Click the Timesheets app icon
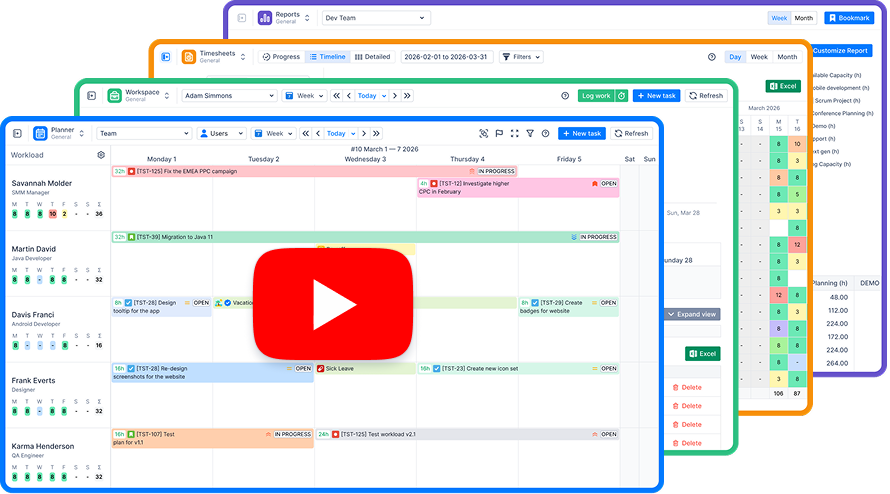Viewport: 890px width, 494px height. 189,57
